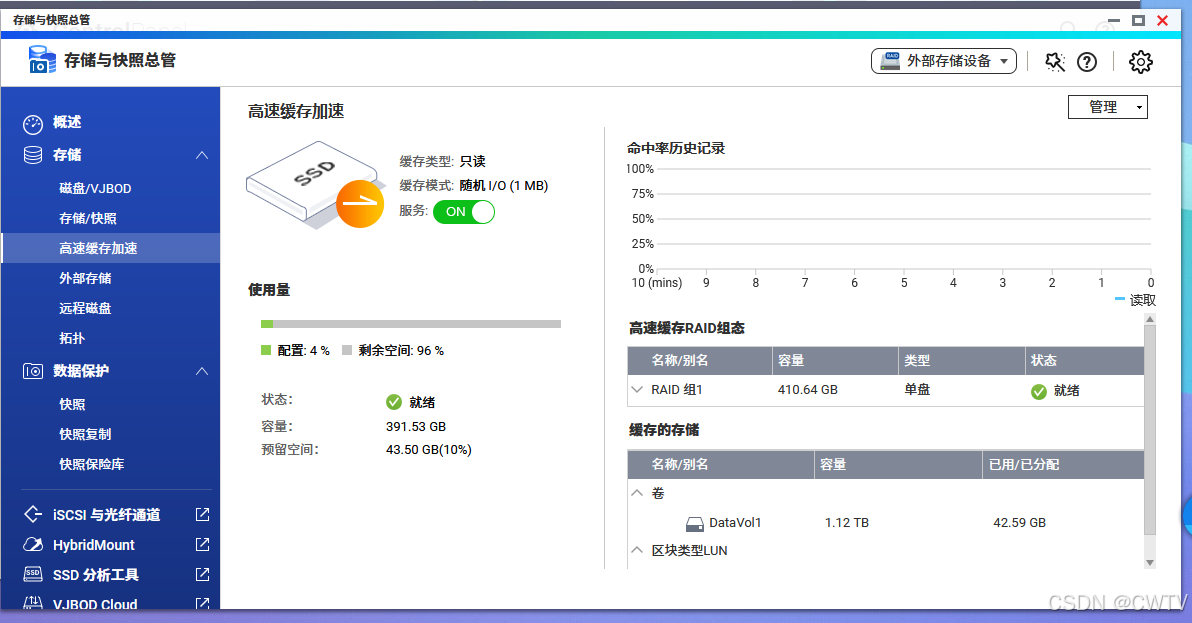Open 远程磁盘 page
This screenshot has height=623, width=1192.
(x=85, y=308)
